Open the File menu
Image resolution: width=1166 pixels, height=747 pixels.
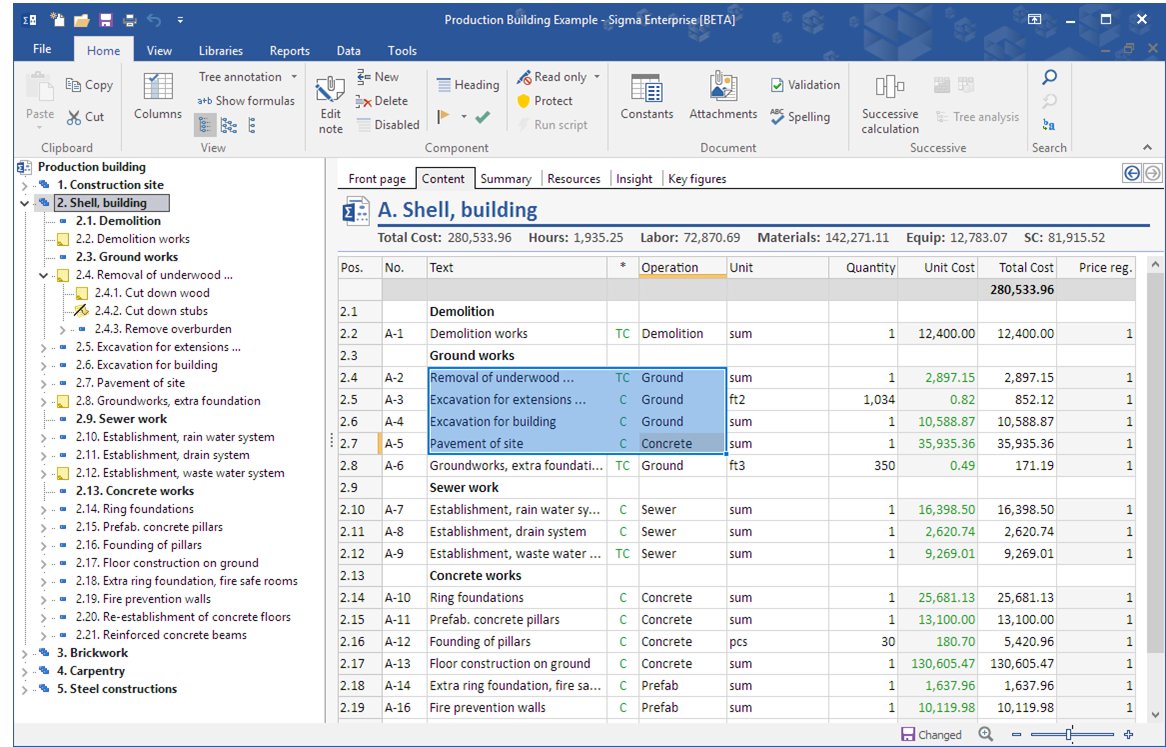[x=42, y=49]
